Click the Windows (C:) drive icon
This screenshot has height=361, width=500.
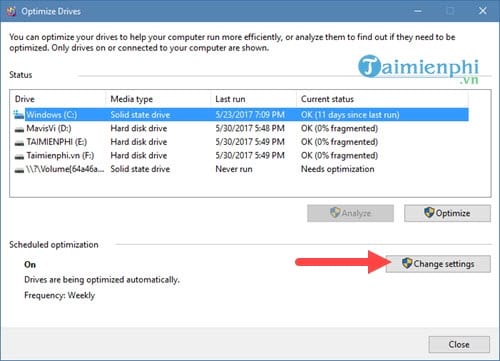pyautogui.click(x=19, y=115)
